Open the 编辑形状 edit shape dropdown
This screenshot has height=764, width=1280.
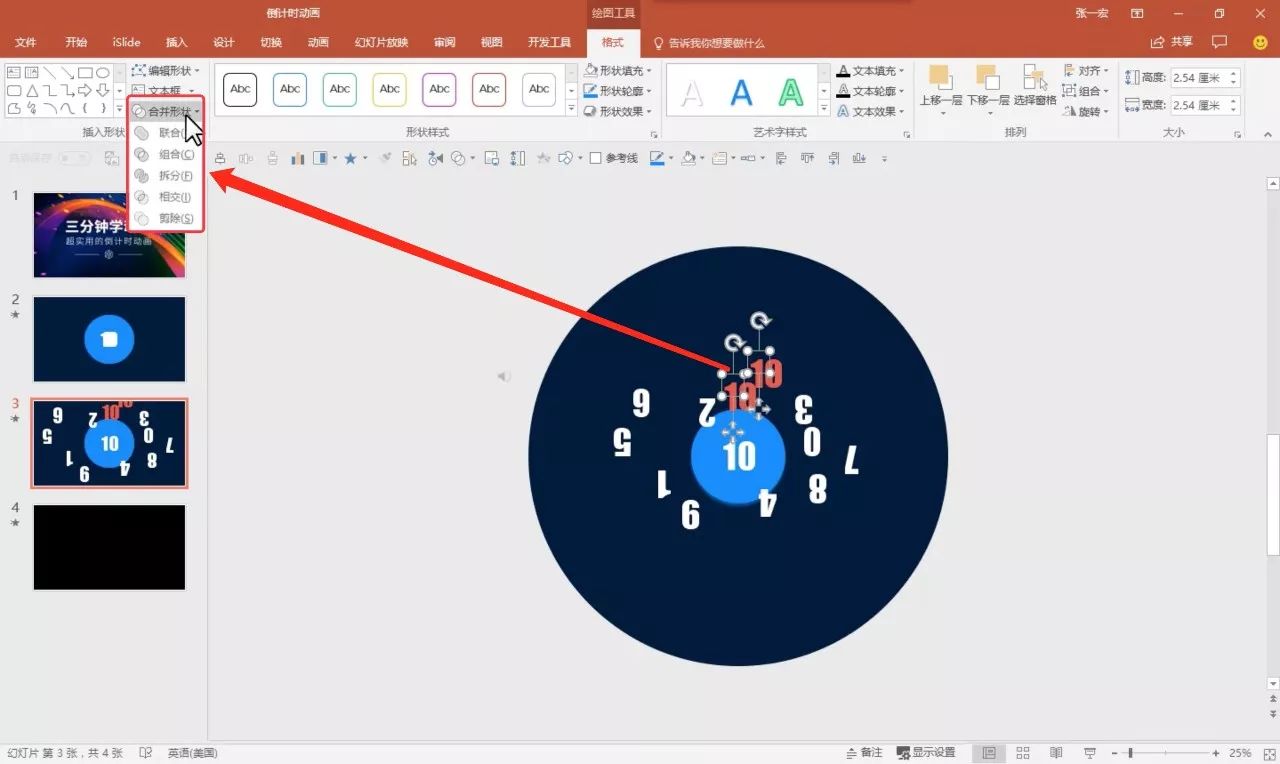click(x=166, y=71)
